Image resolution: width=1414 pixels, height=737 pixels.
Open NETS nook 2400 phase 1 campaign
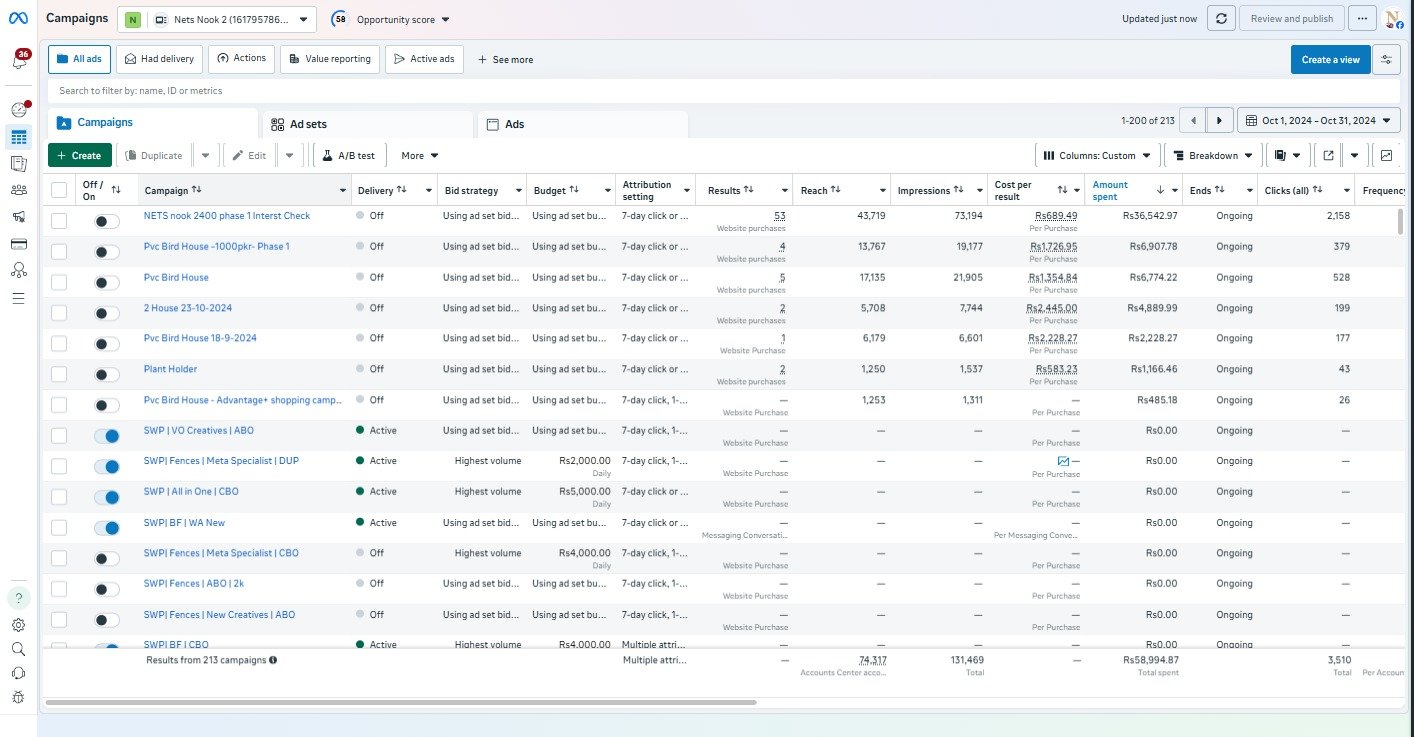[227, 216]
